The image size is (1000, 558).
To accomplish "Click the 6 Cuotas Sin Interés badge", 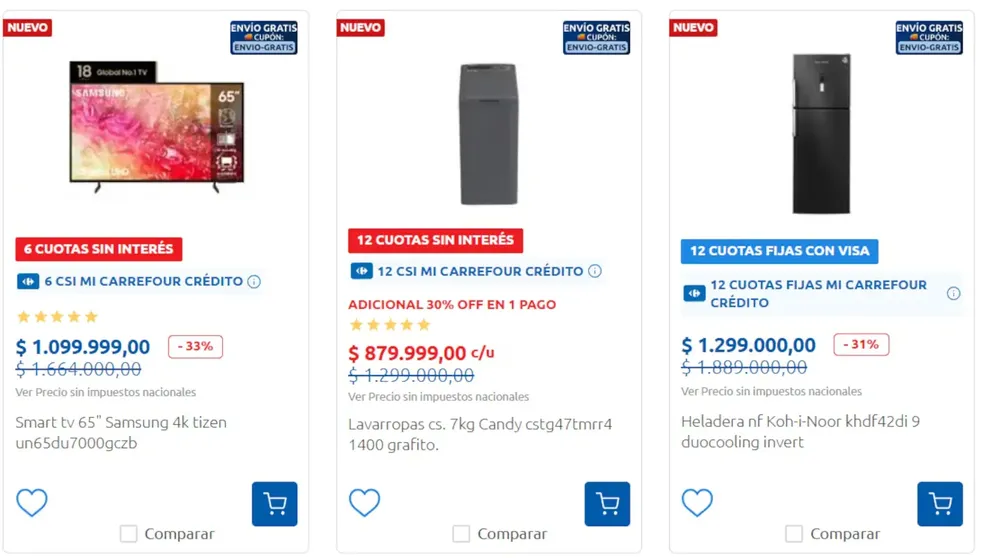I will tap(99, 249).
